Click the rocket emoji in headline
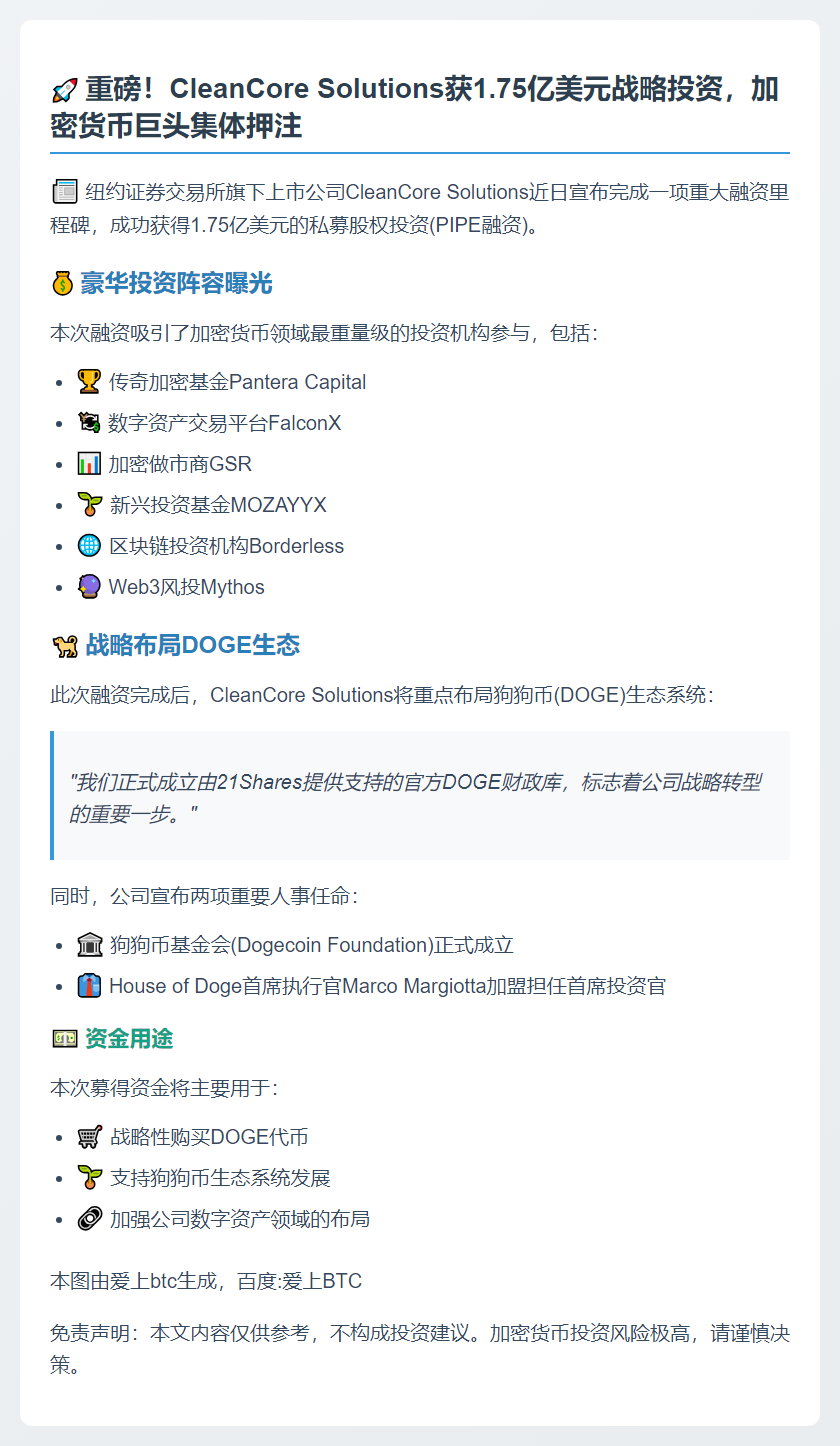The width and height of the screenshot is (840, 1446). tap(64, 90)
